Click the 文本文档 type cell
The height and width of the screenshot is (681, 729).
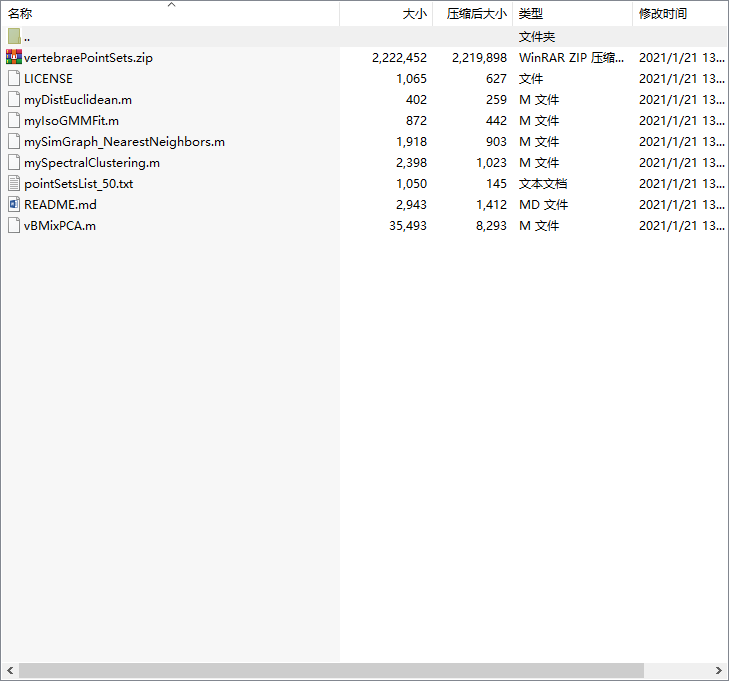tap(543, 184)
